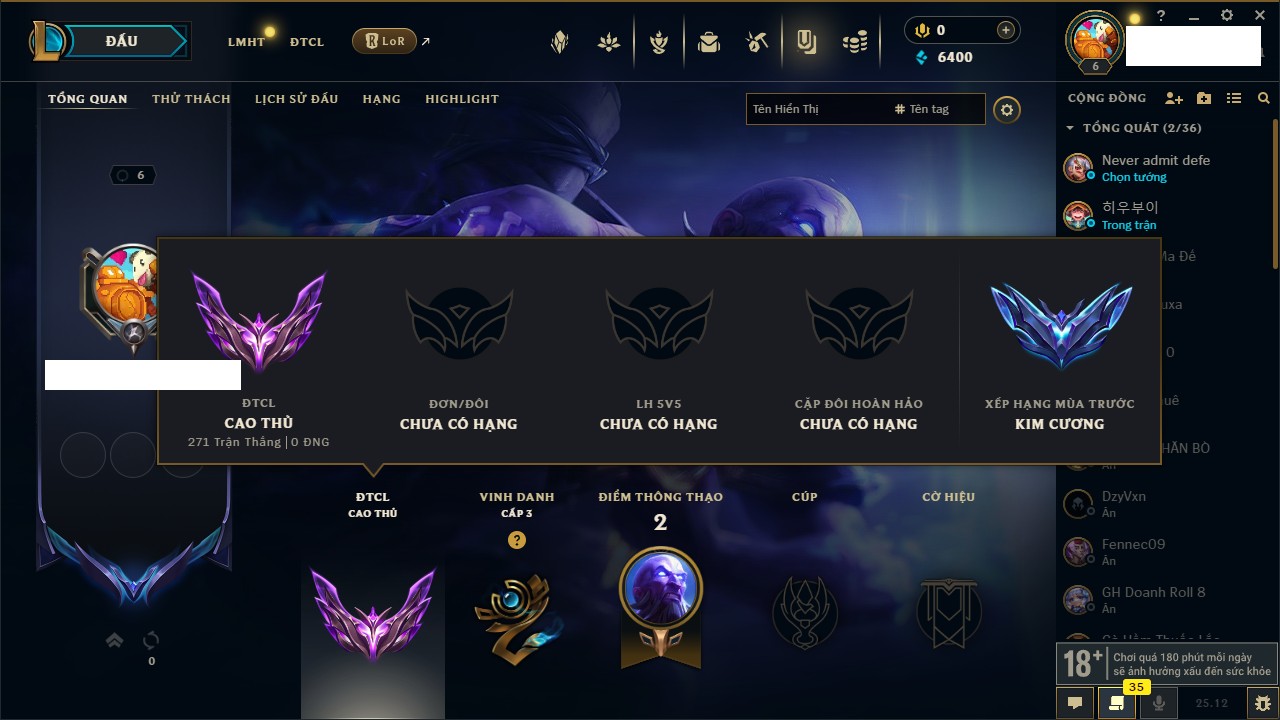
Task: Toggle the friend list view icon
Action: tap(1234, 98)
